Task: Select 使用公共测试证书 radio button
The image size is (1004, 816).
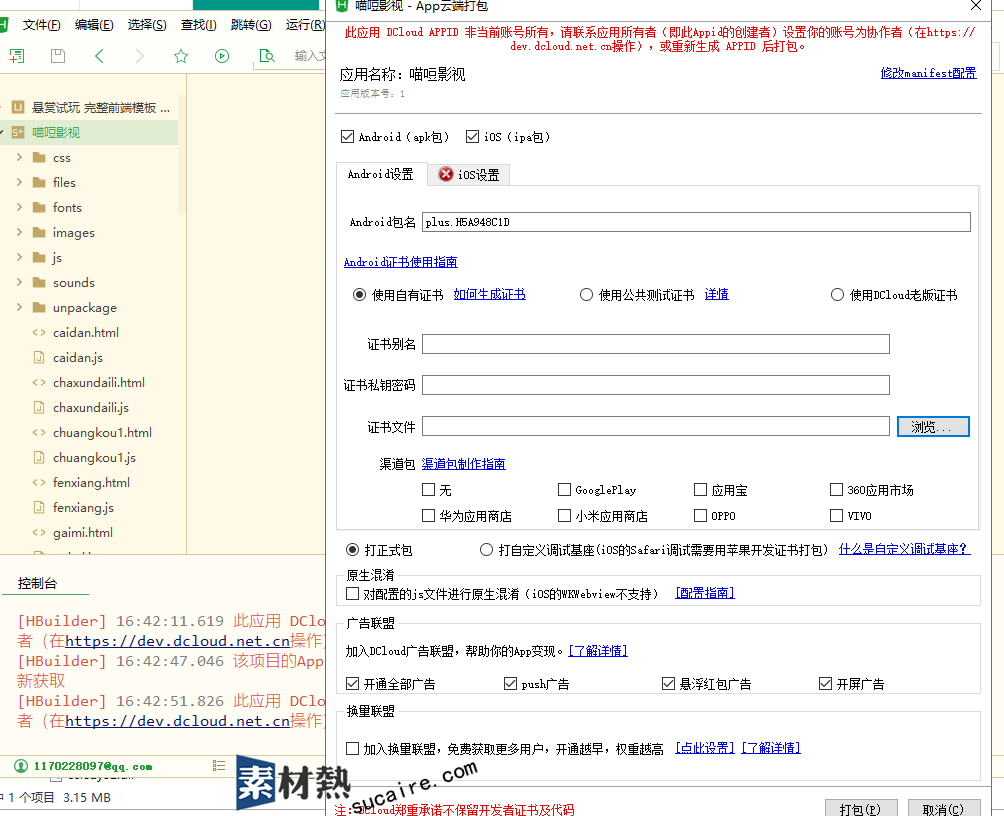Action: [586, 295]
